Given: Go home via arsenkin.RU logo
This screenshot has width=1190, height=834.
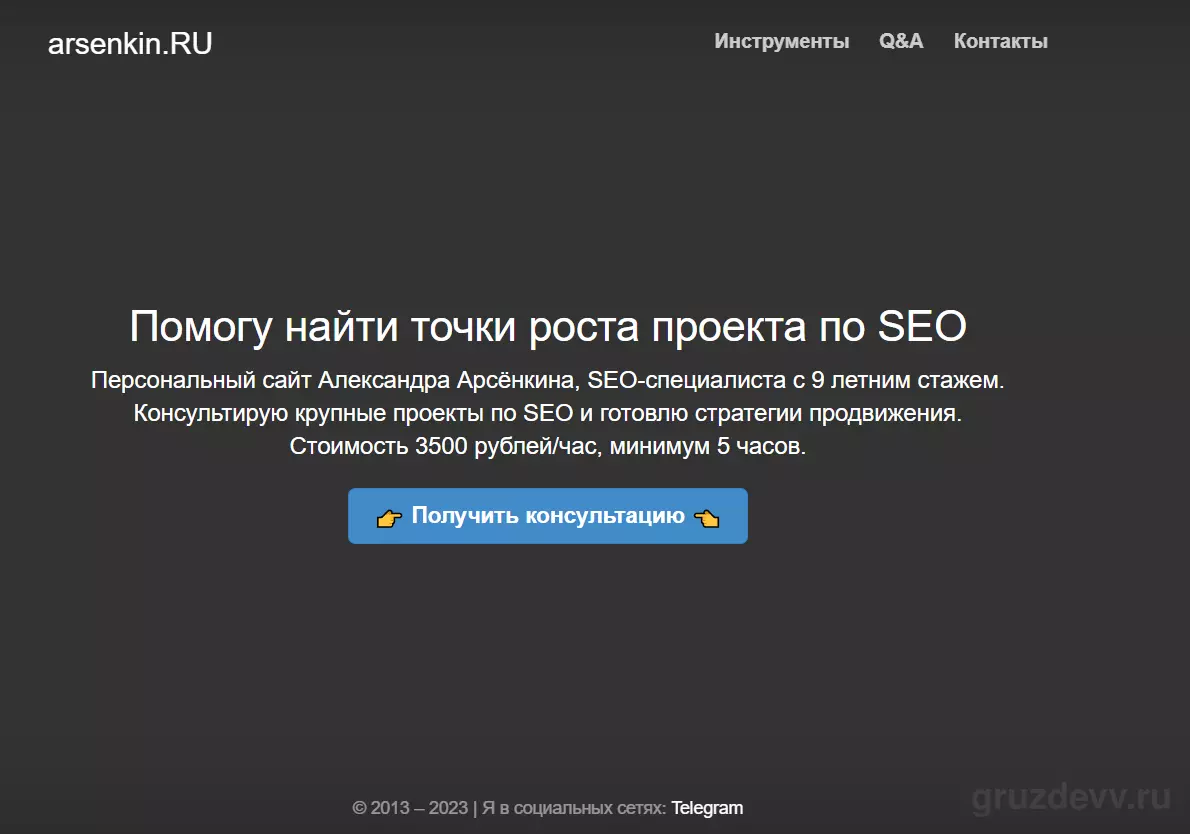Looking at the screenshot, I should (x=130, y=43).
